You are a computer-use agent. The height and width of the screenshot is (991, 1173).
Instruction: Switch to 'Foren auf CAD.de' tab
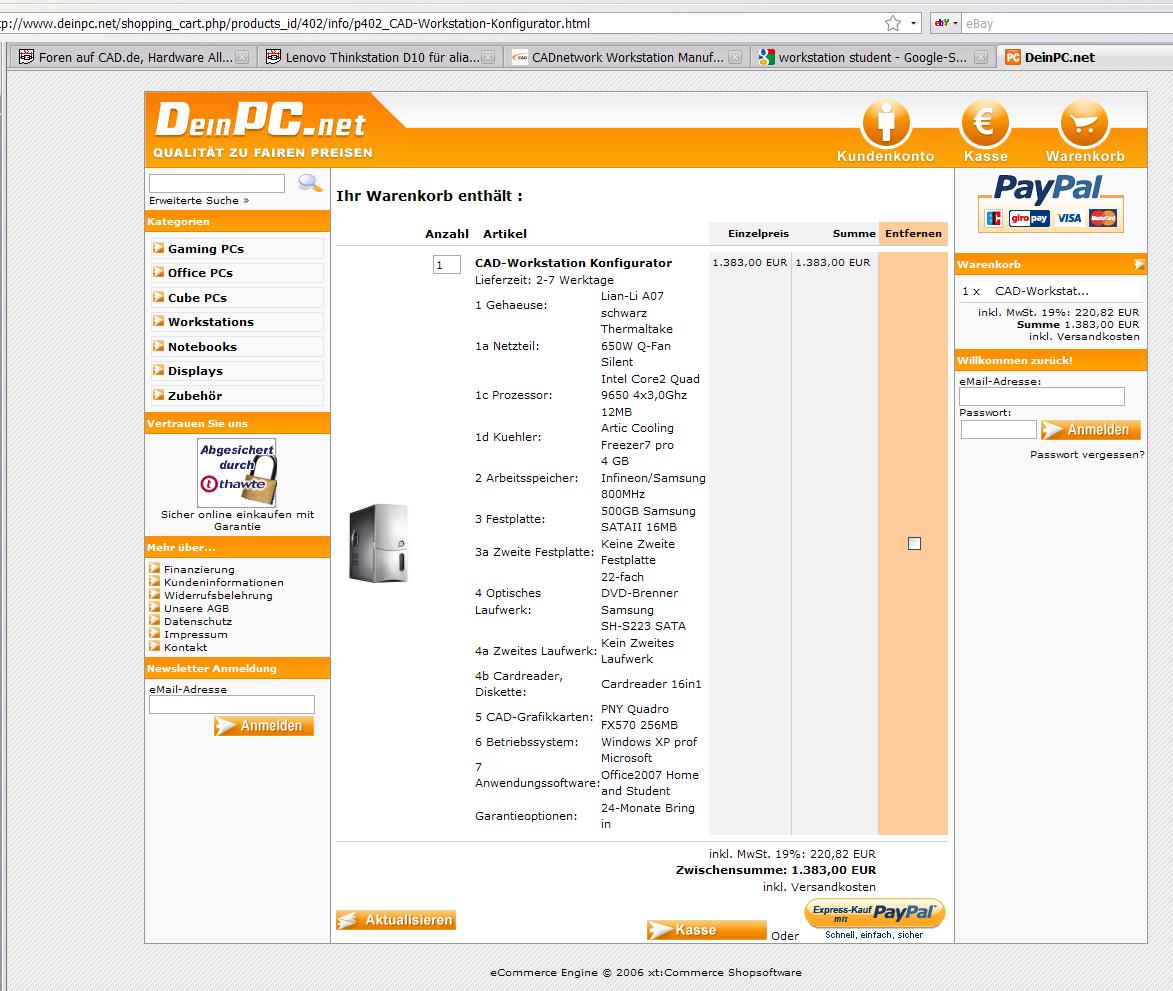tap(133, 58)
